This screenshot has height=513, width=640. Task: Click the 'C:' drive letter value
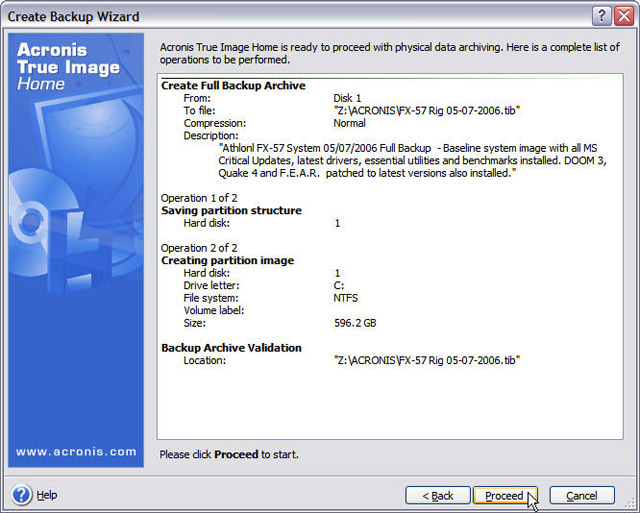(x=339, y=285)
